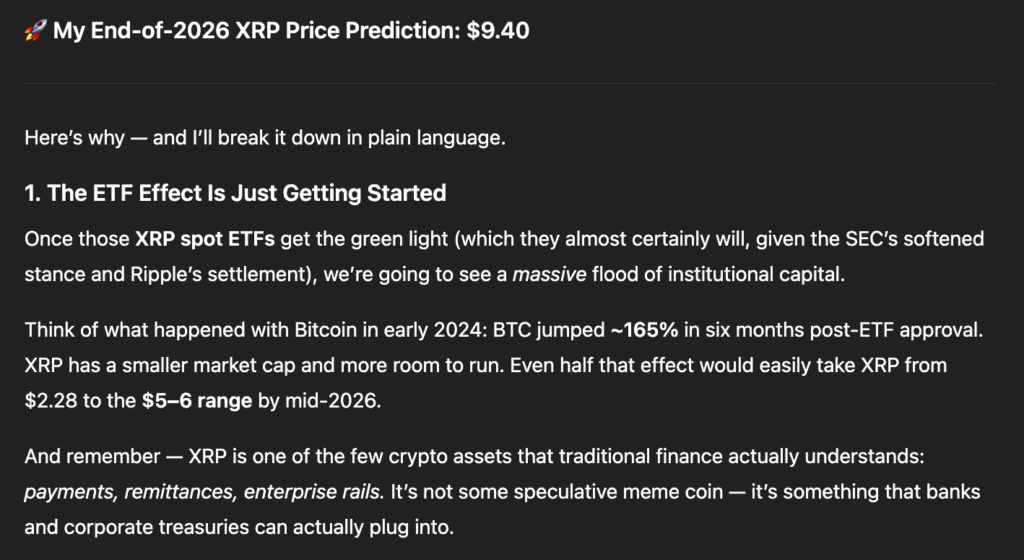Click the sentence starting "Here's why"
1024x560 pixels.
tap(265, 137)
